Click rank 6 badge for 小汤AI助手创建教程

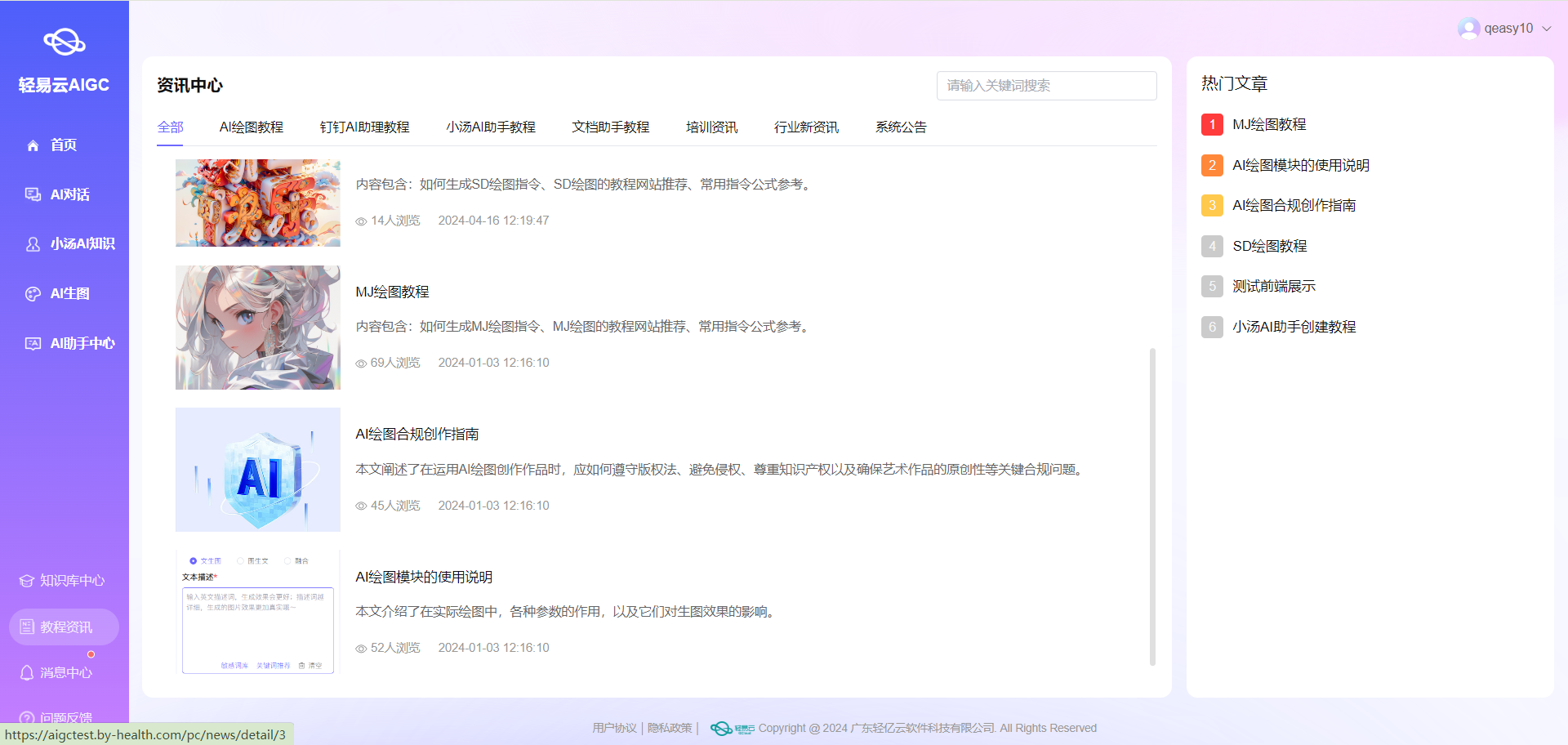tap(1212, 327)
